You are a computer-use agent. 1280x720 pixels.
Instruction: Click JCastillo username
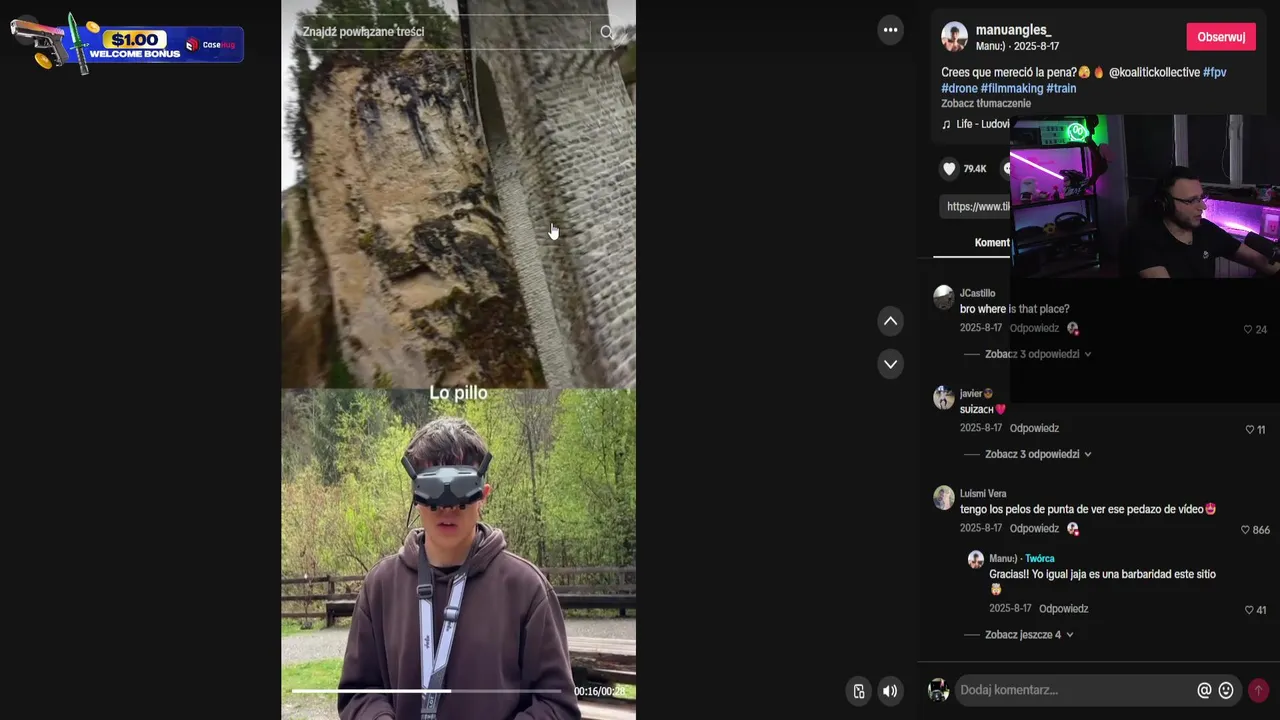[977, 293]
